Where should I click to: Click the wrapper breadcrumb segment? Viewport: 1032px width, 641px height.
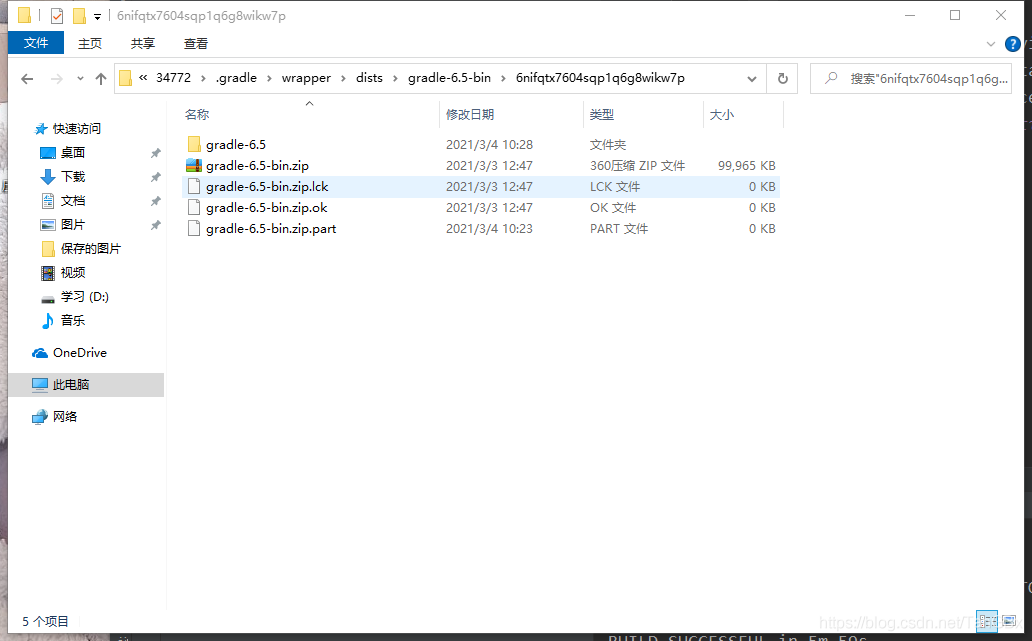pyautogui.click(x=306, y=78)
